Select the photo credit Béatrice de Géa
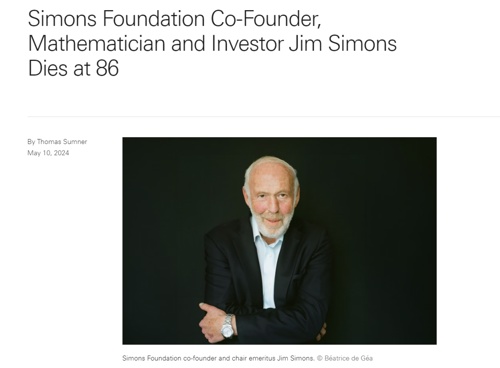Viewport: 500px width, 368px height. point(348,358)
